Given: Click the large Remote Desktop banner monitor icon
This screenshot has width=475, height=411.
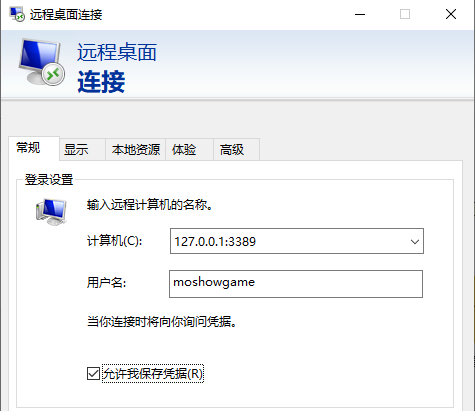Looking at the screenshot, I should [42, 62].
